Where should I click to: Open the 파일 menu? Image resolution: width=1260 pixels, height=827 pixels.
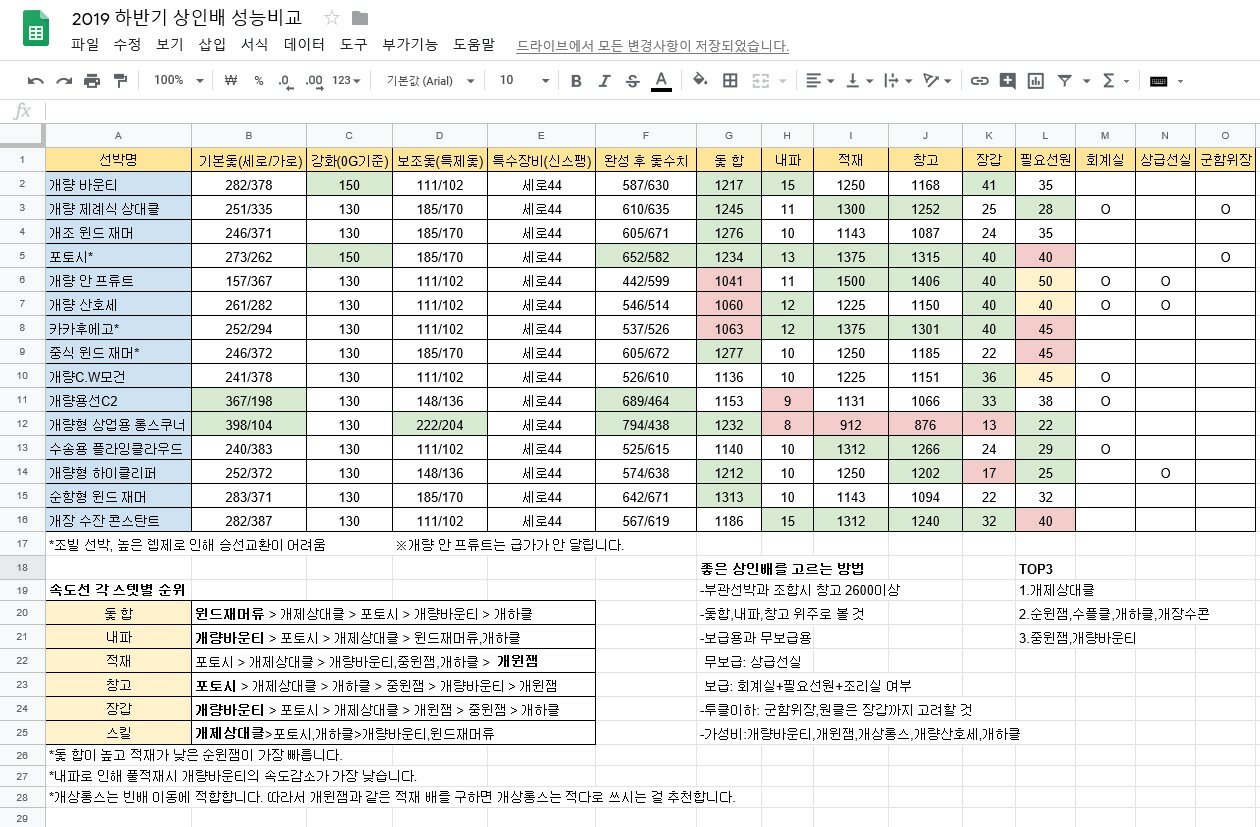tap(86, 45)
